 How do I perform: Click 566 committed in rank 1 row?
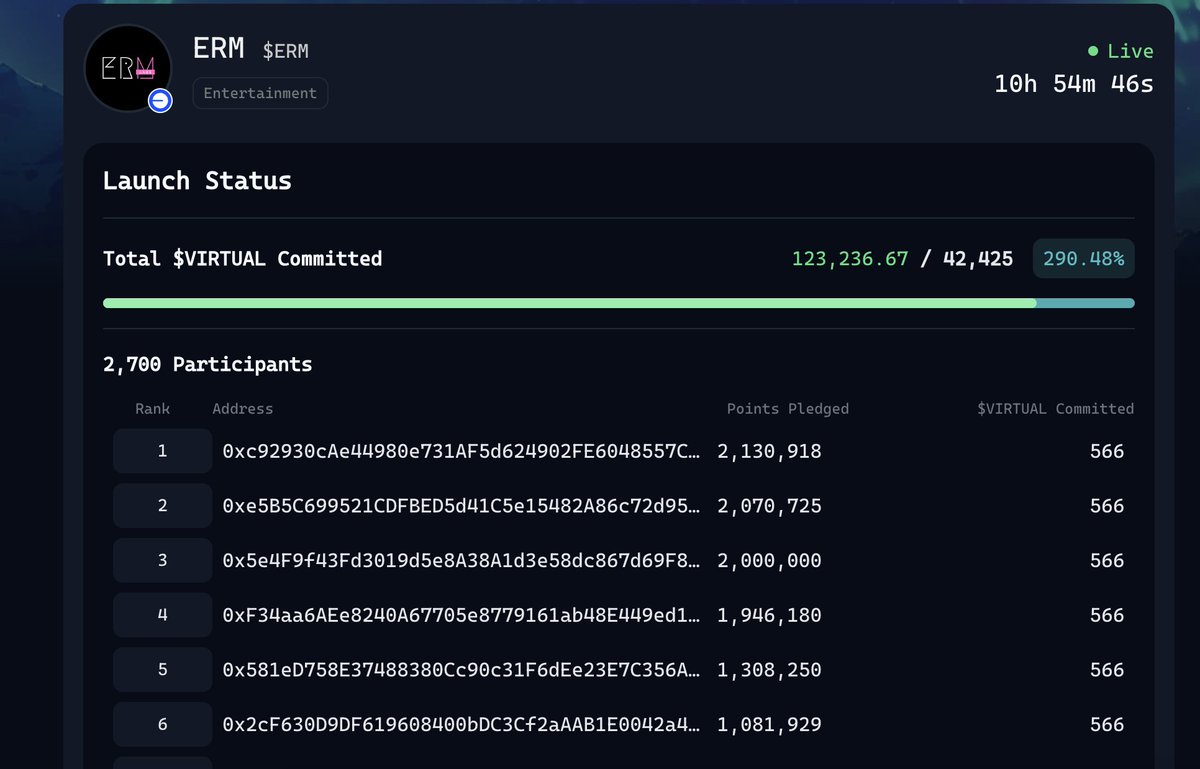[1107, 452]
